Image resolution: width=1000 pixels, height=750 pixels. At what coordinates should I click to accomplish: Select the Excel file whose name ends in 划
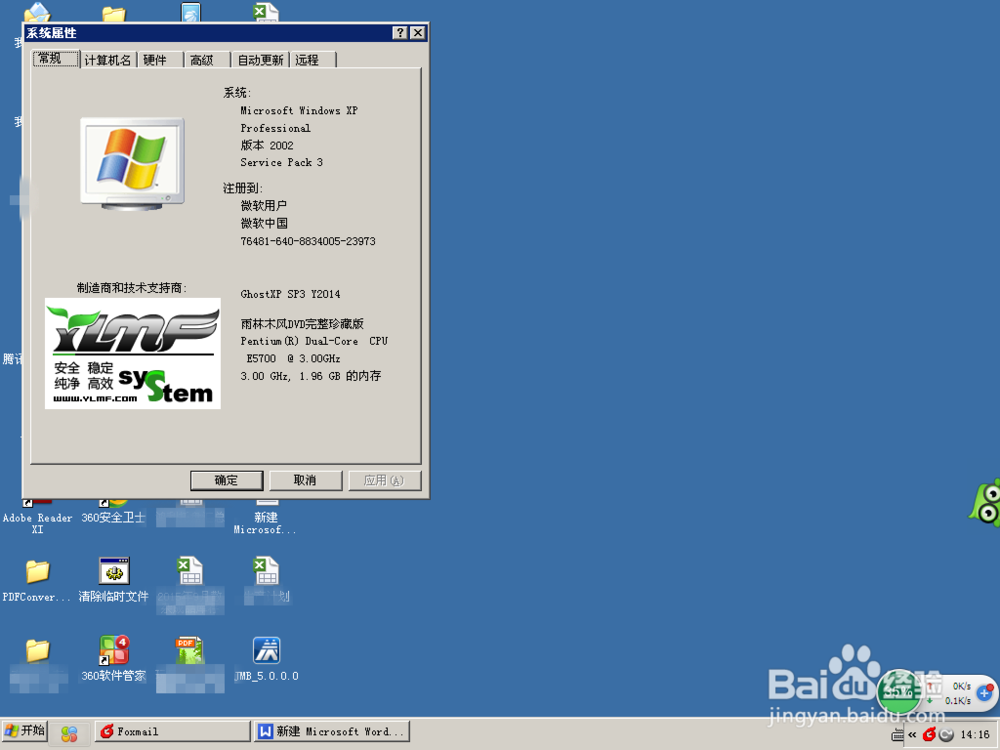coord(267,580)
